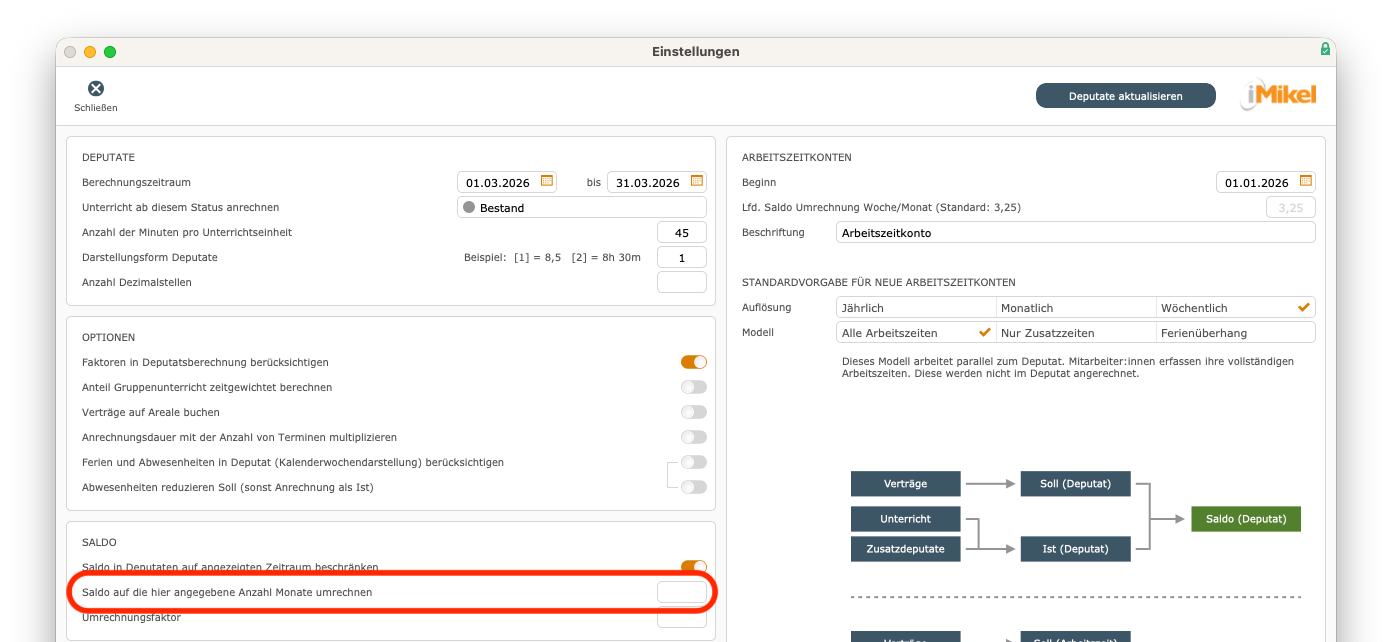Click the green lock icon in title bar

point(1325,49)
